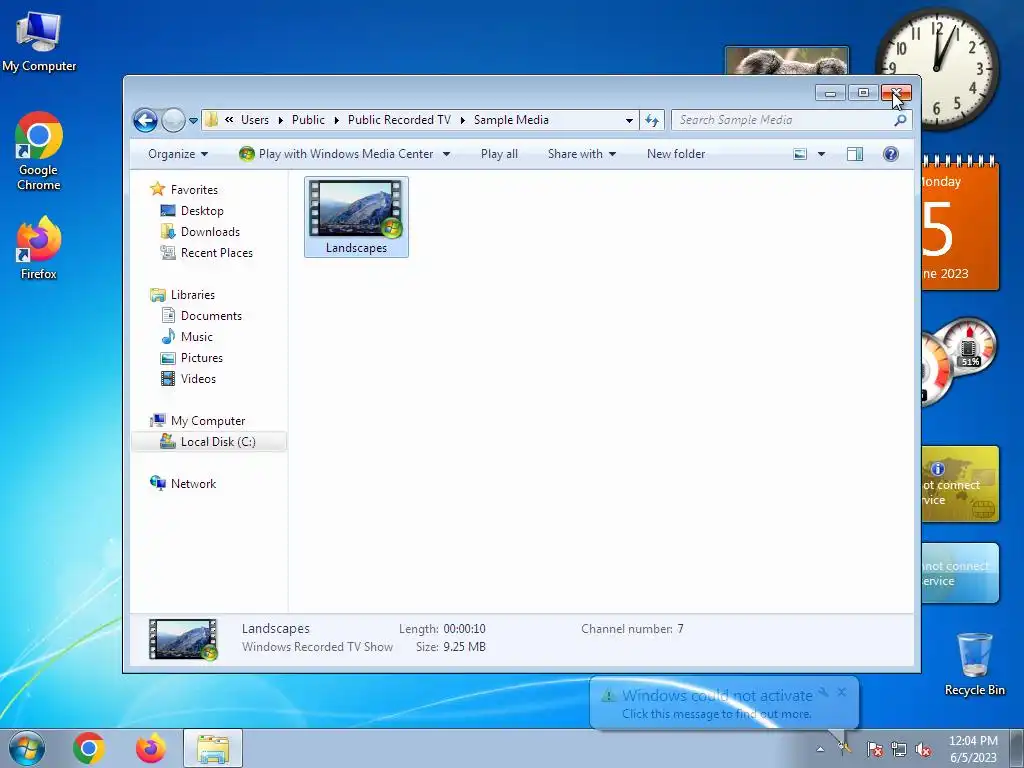This screenshot has width=1024, height=768.
Task: Click the network tray icon
Action: pyautogui.click(x=899, y=750)
